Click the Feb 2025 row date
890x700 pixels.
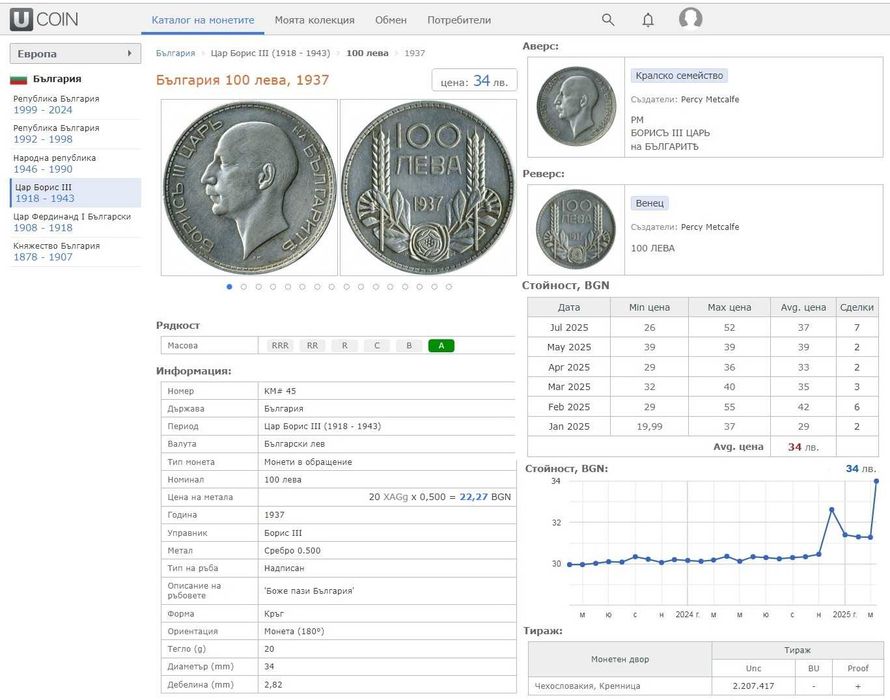coord(569,407)
